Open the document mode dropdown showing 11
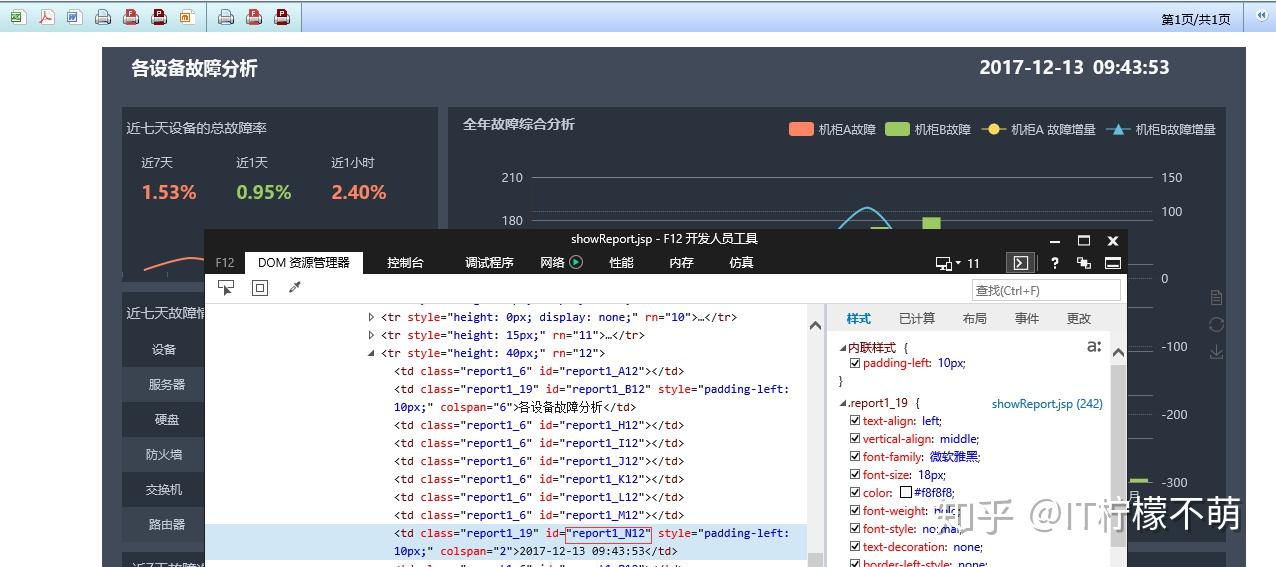 (x=958, y=263)
